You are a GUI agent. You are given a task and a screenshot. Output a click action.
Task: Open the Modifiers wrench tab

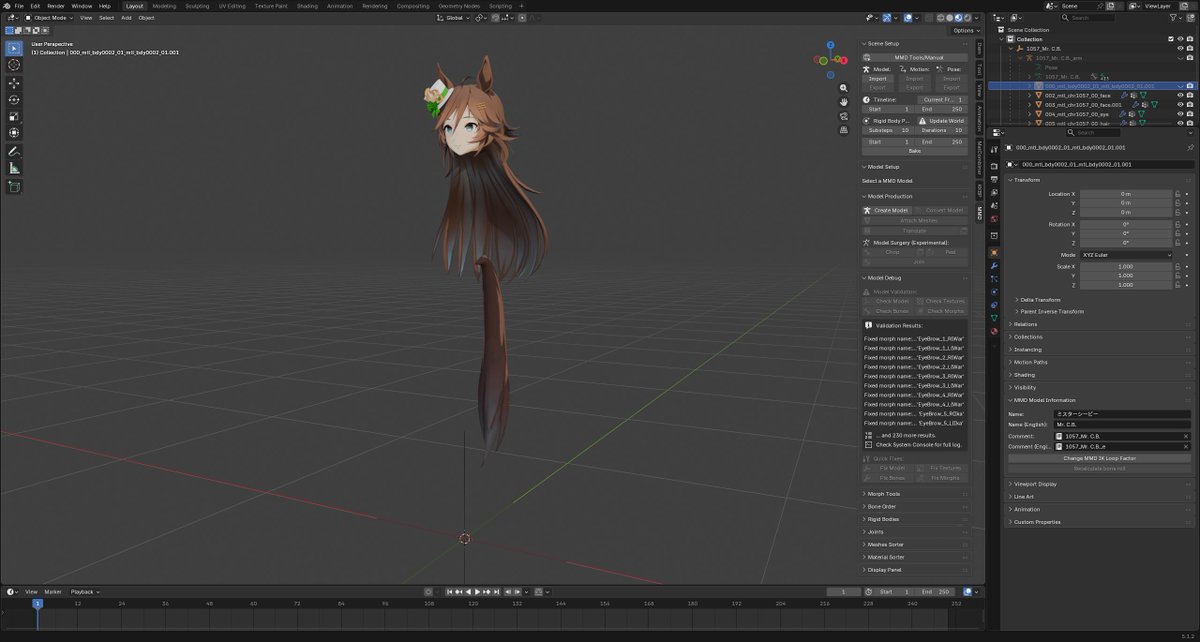click(994, 266)
